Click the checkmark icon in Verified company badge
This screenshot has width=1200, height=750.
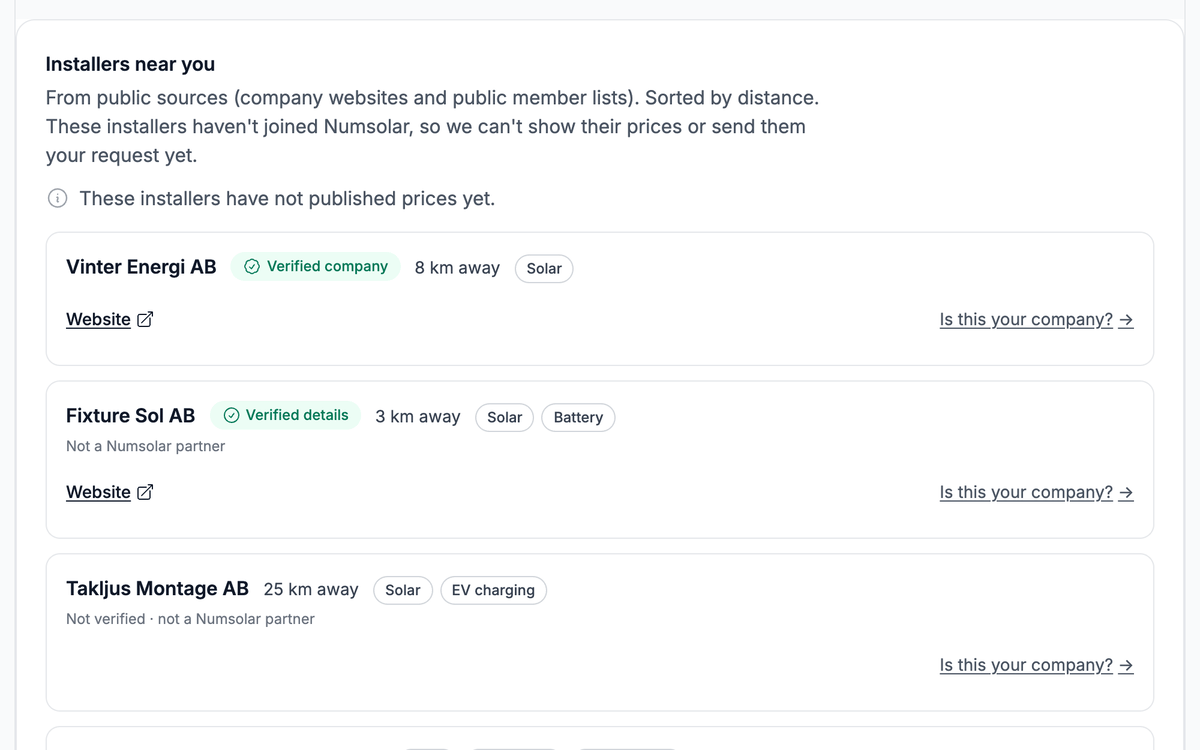click(252, 266)
